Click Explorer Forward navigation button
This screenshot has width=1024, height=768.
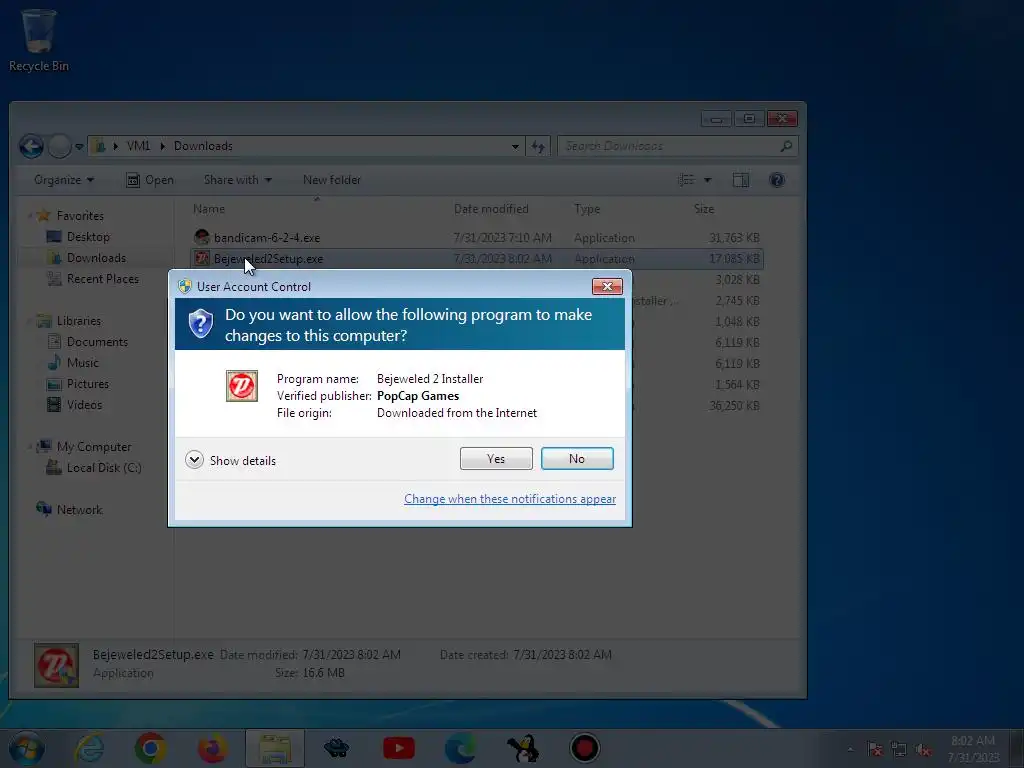(59, 146)
